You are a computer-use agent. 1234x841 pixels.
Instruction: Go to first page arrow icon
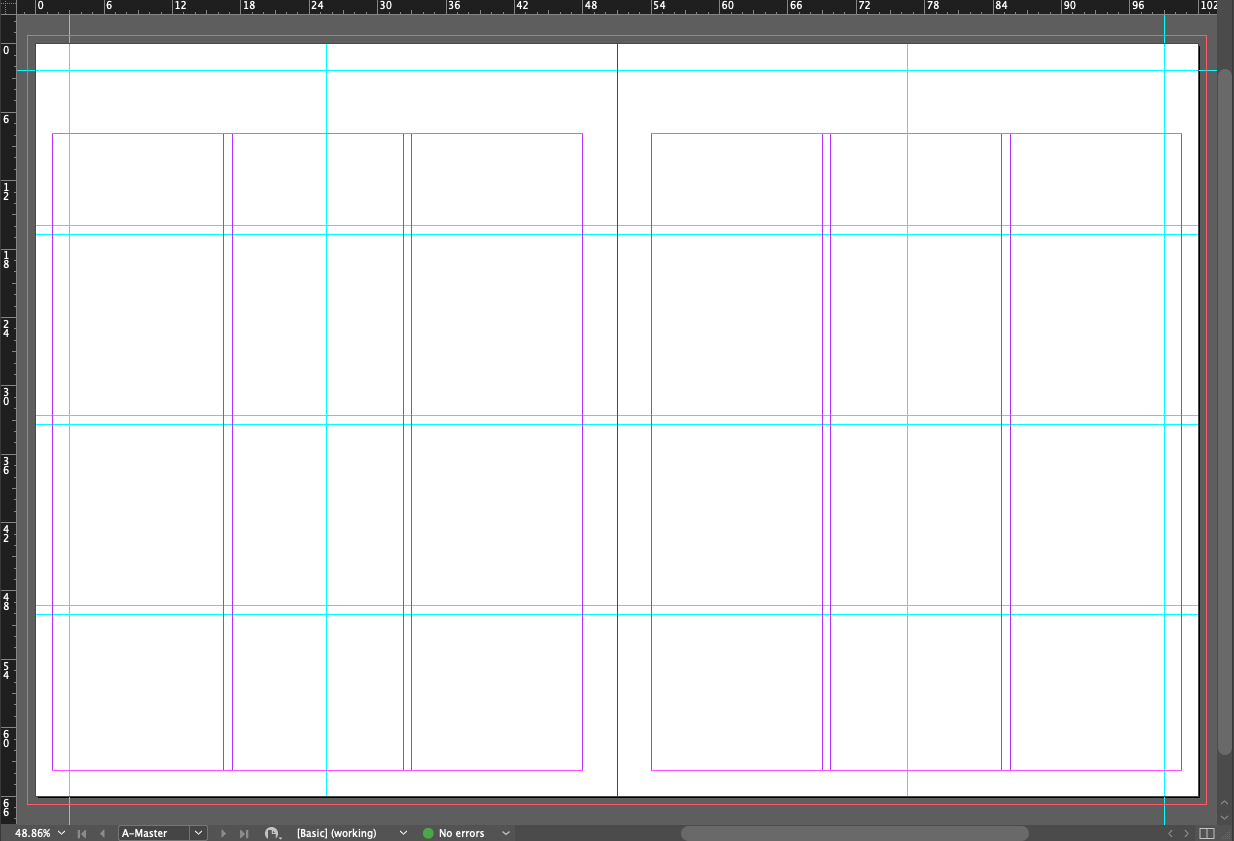coord(82,833)
